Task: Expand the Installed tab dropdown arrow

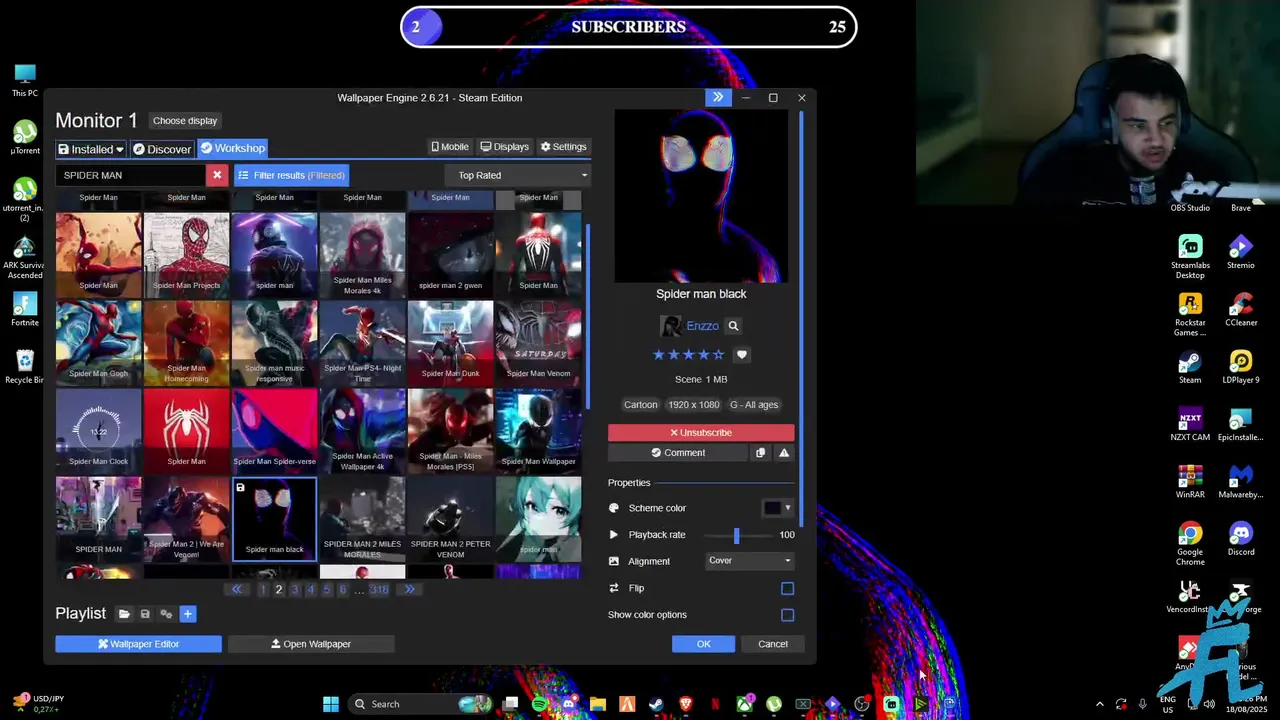Action: [x=120, y=150]
